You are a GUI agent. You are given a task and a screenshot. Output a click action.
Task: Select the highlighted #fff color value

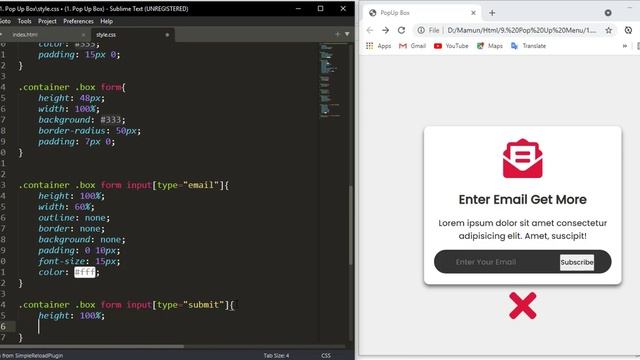pyautogui.click(x=85, y=272)
